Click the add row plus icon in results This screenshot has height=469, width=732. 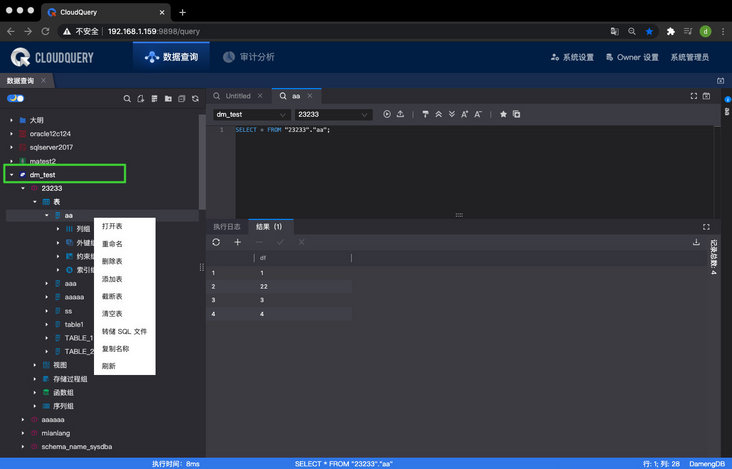click(237, 242)
